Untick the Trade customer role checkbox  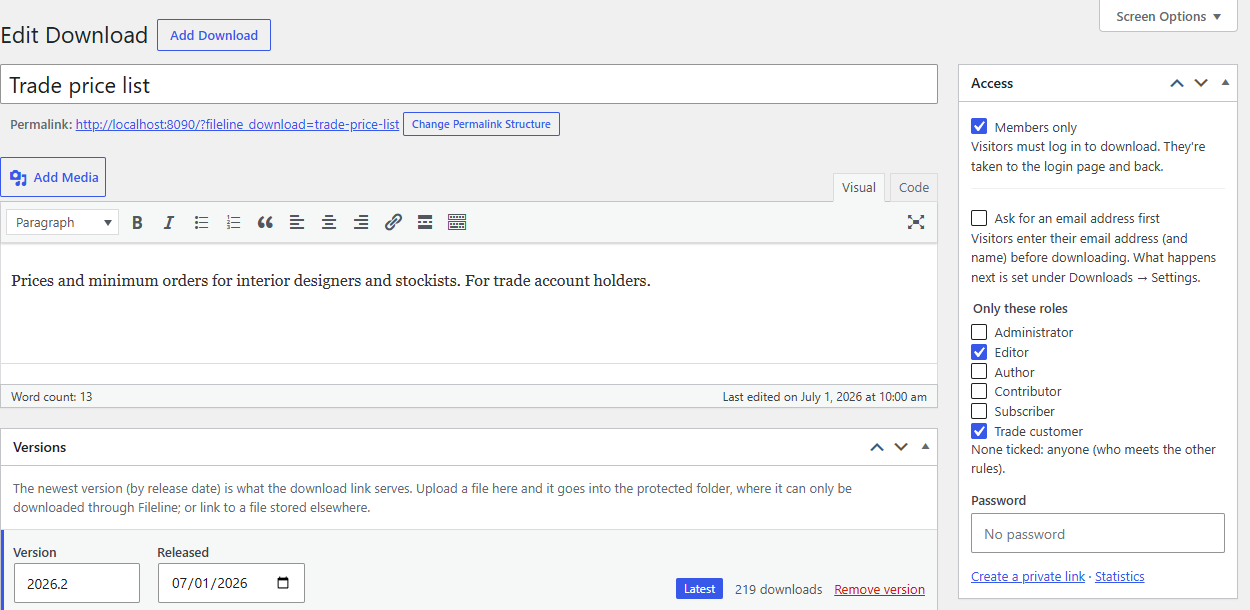(x=980, y=431)
